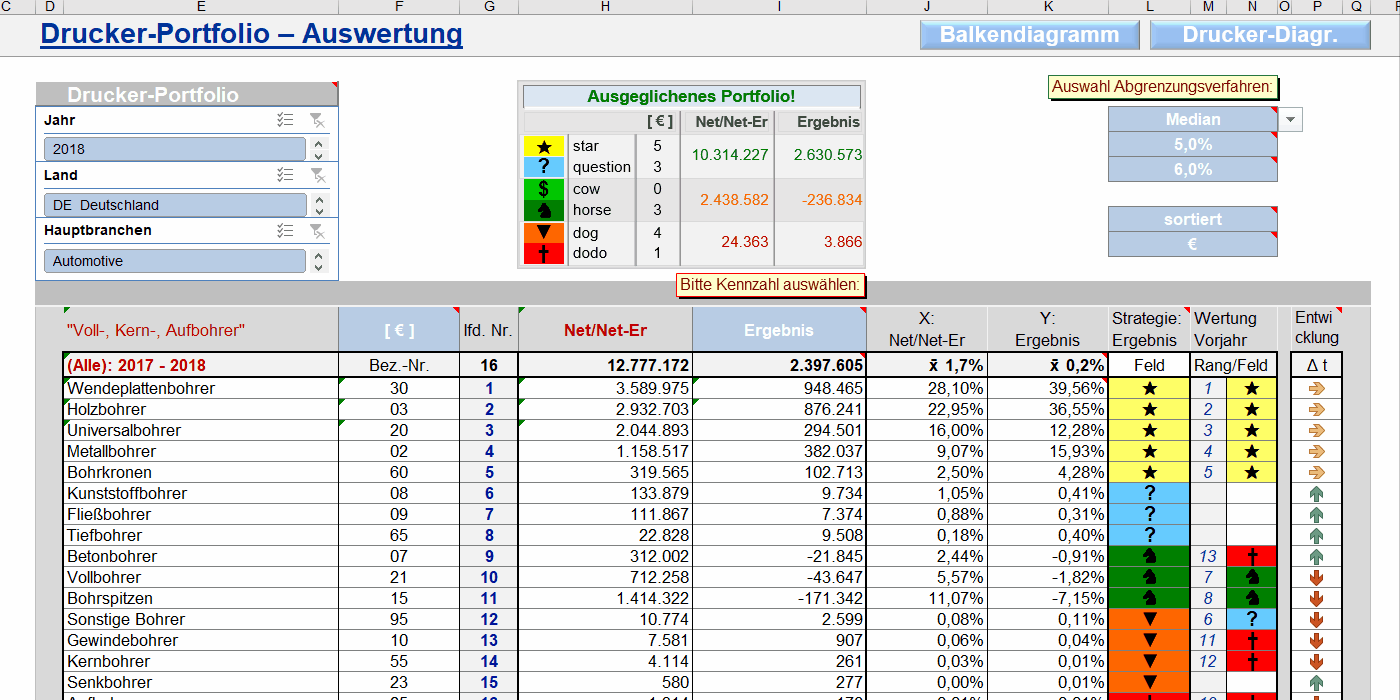Screen dimensions: 1400x700
Task: Click the up arrow icon for Betonbohrer
Action: pyautogui.click(x=1316, y=557)
